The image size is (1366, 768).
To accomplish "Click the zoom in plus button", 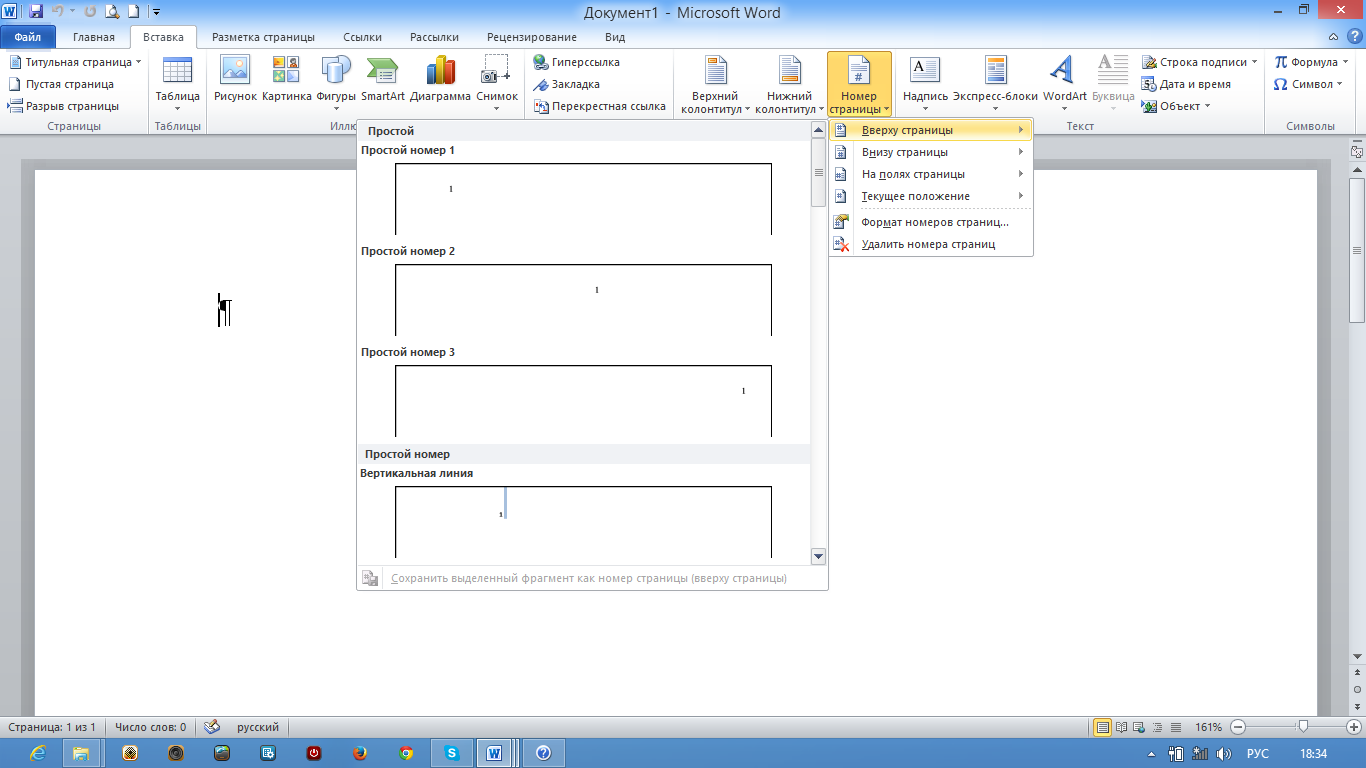I will [x=1353, y=727].
